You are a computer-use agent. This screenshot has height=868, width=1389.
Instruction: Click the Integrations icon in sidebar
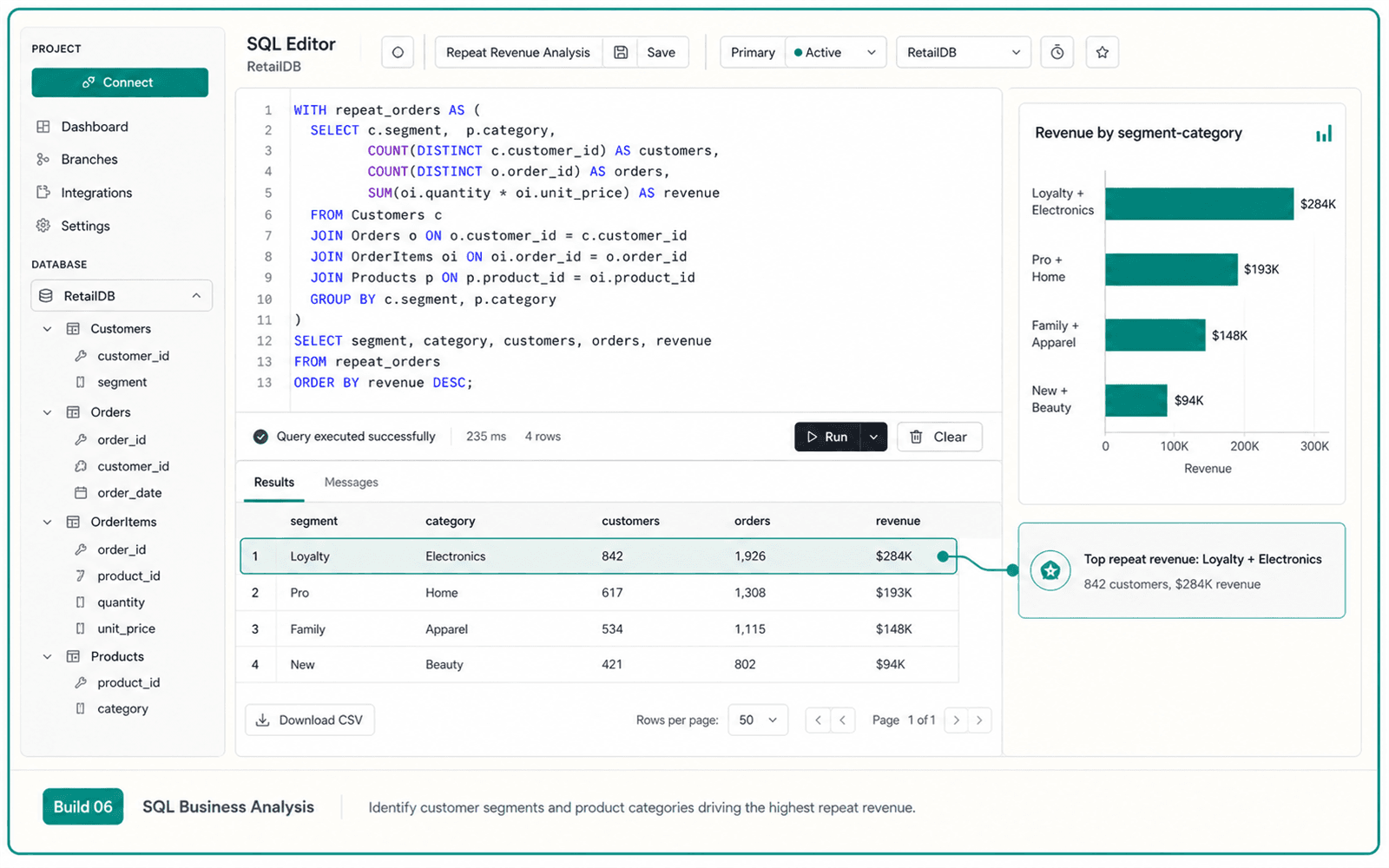43,193
